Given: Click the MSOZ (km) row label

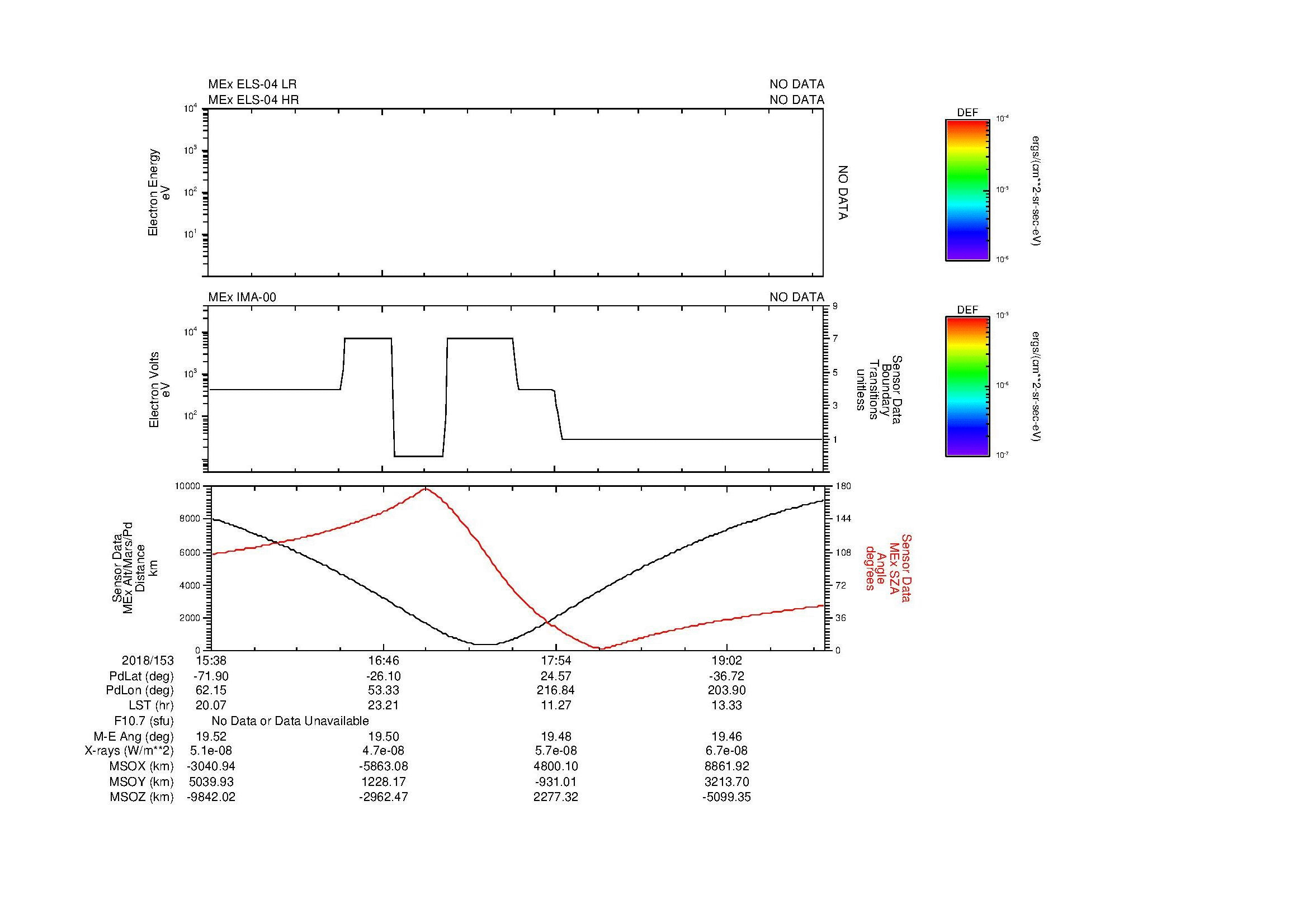Looking at the screenshot, I should point(141,797).
